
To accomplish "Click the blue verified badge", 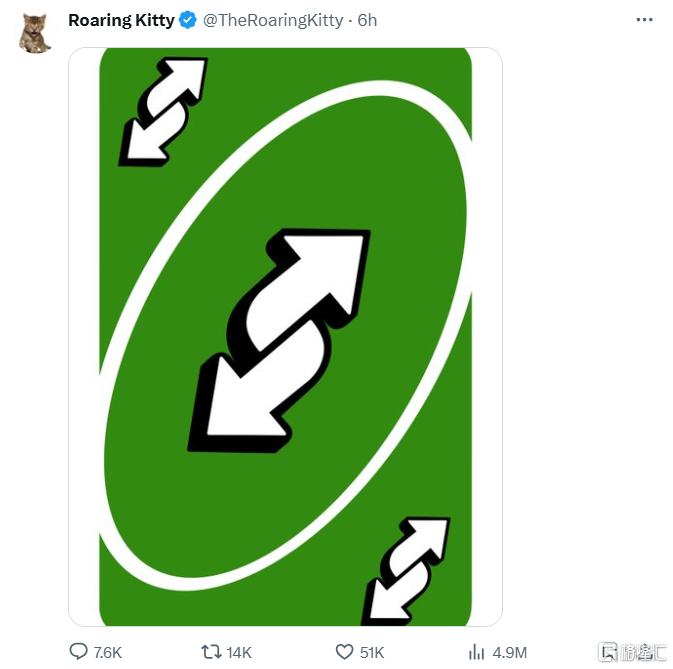I will pyautogui.click(x=188, y=21).
